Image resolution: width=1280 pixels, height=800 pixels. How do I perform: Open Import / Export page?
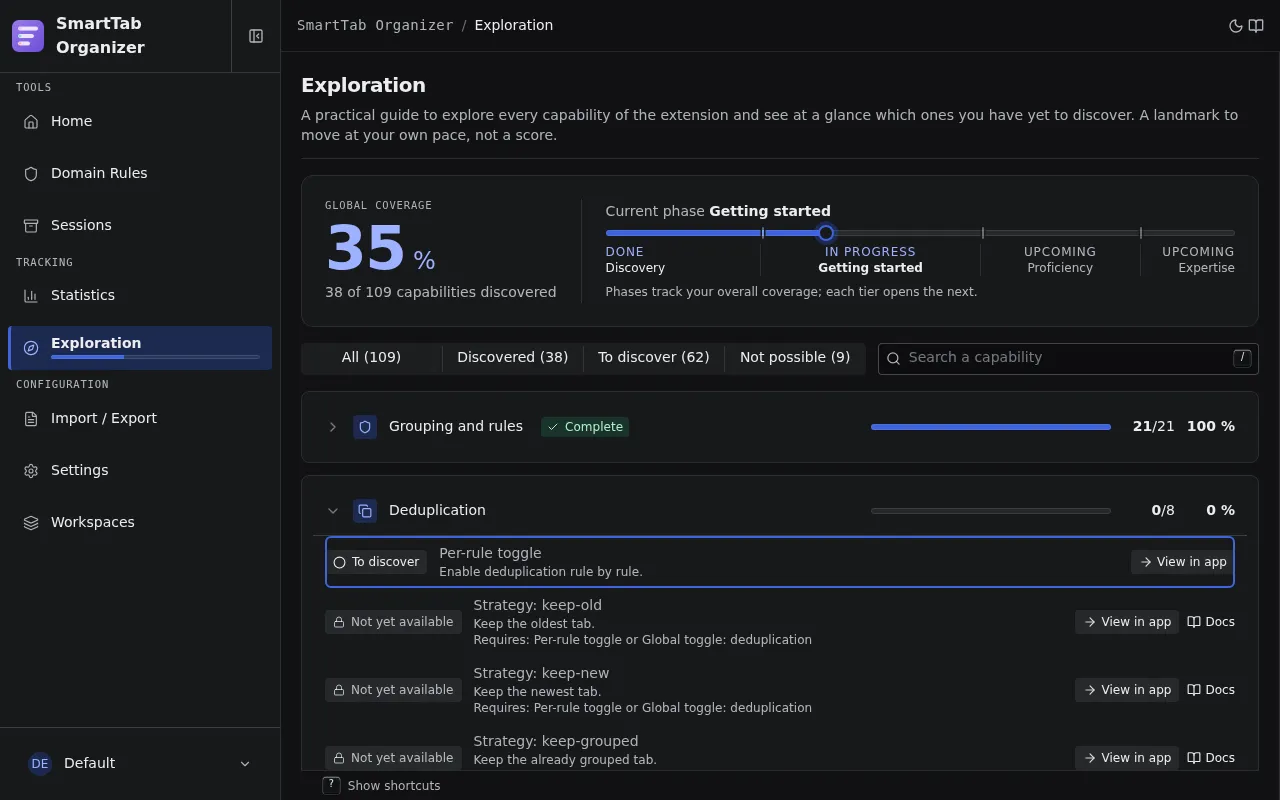click(140, 419)
